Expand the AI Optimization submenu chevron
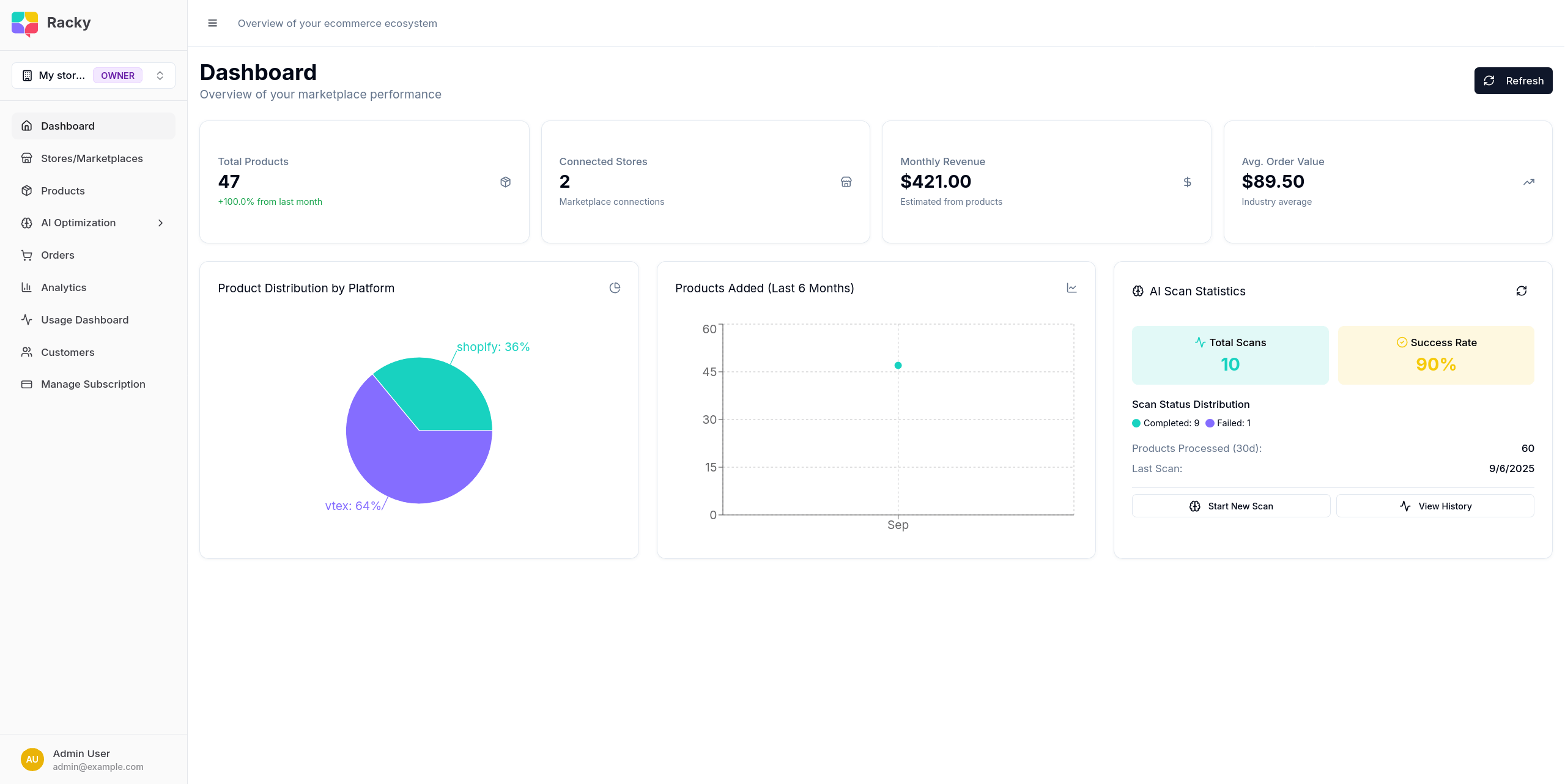Image resolution: width=1565 pixels, height=784 pixels. [160, 223]
